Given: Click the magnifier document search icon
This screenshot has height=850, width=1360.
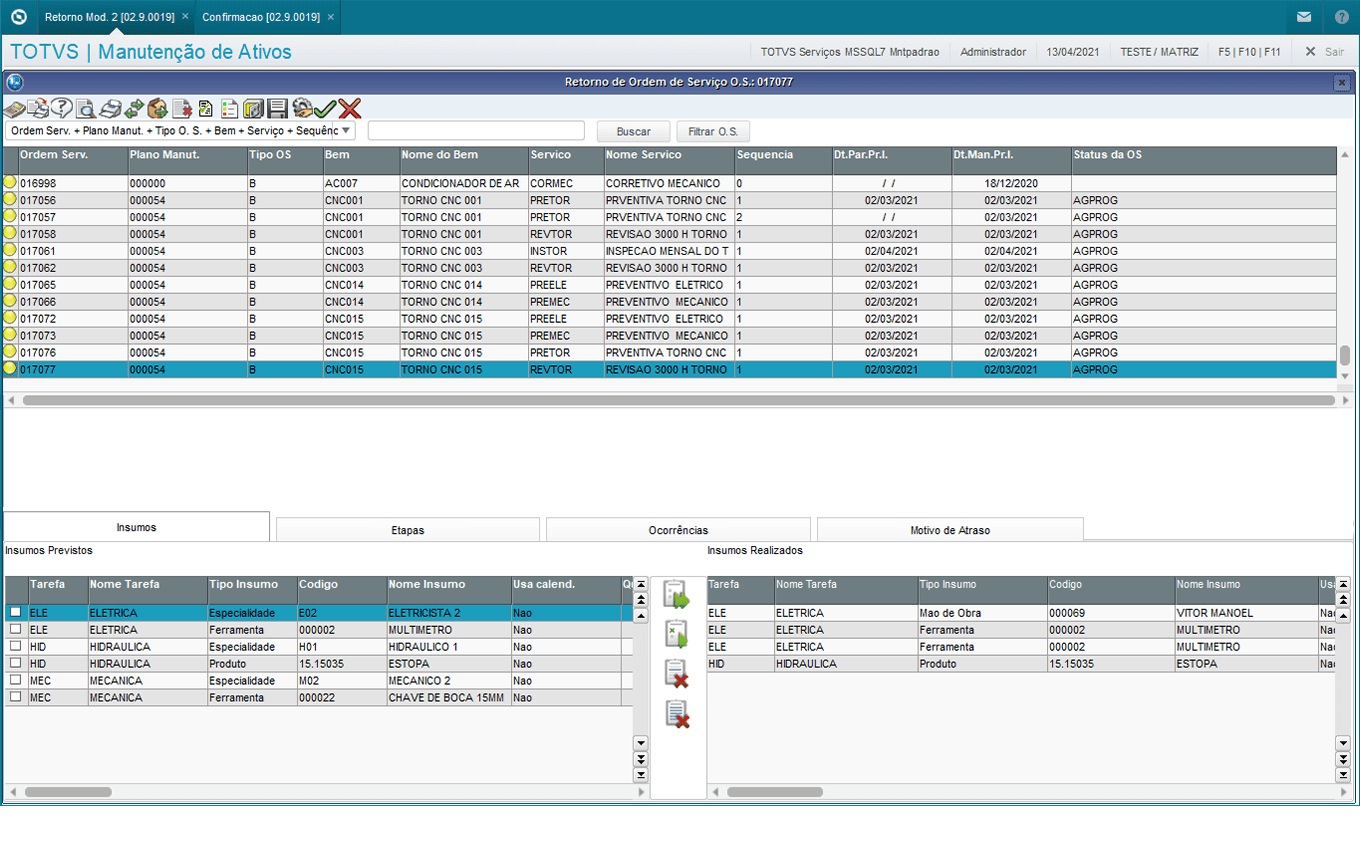Looking at the screenshot, I should tap(86, 109).
